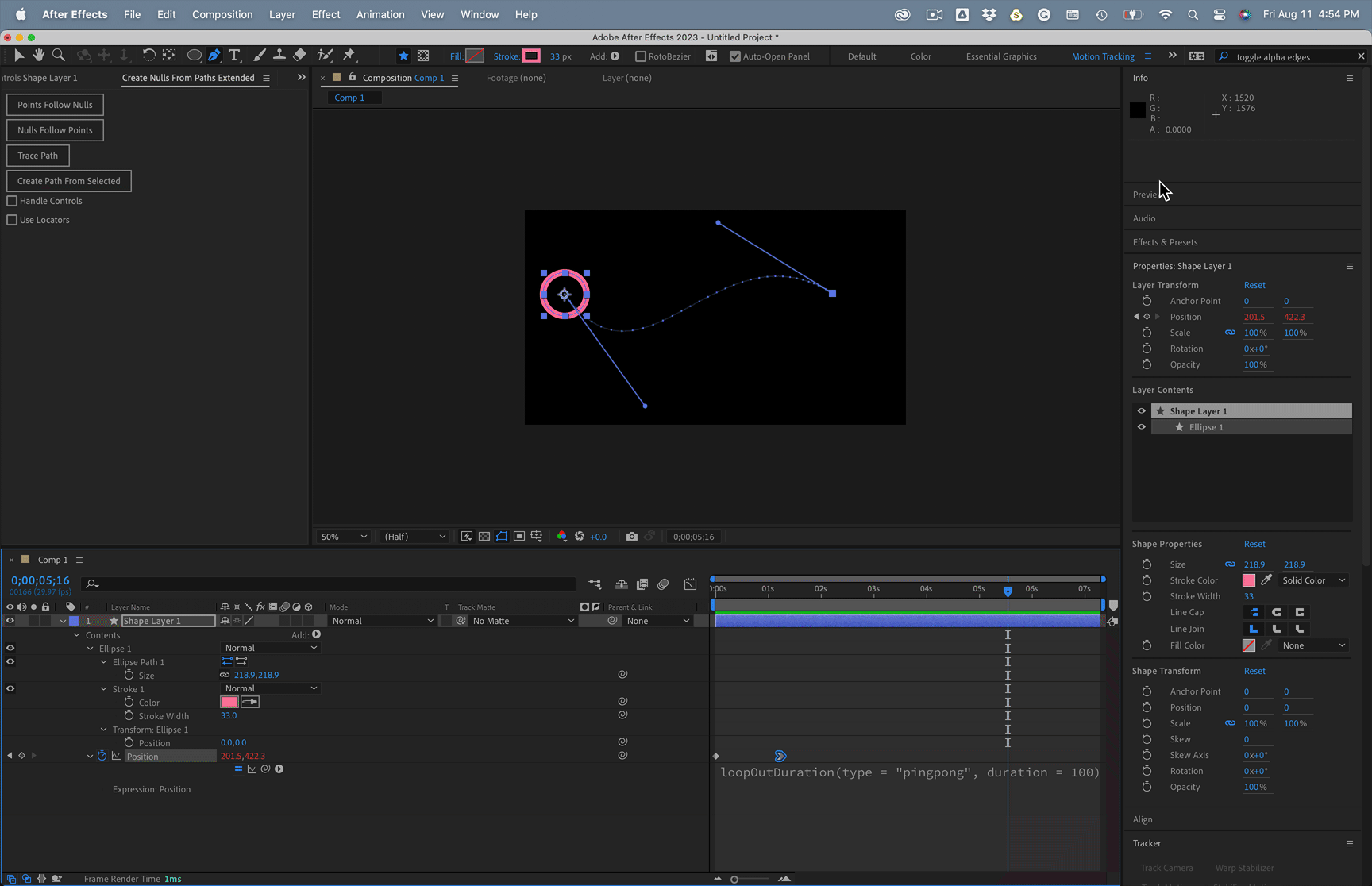Select the Selection arrow tool
The height and width of the screenshot is (886, 1372).
pyautogui.click(x=19, y=55)
